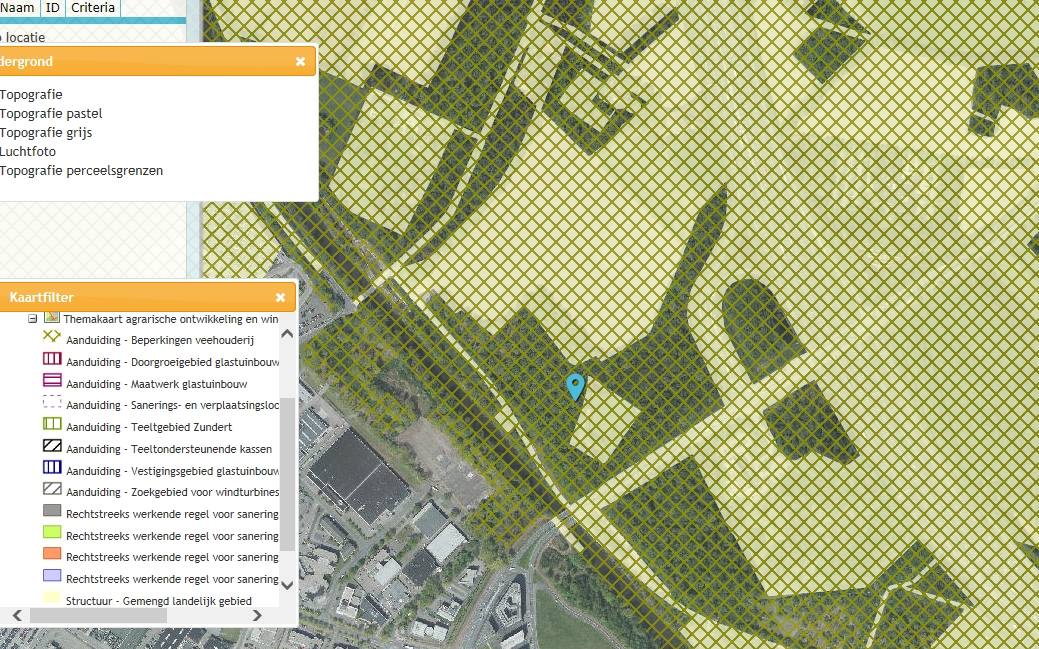
Task: Click the Kaartfilter horizontal scrollbar thumb
Action: tap(98, 616)
